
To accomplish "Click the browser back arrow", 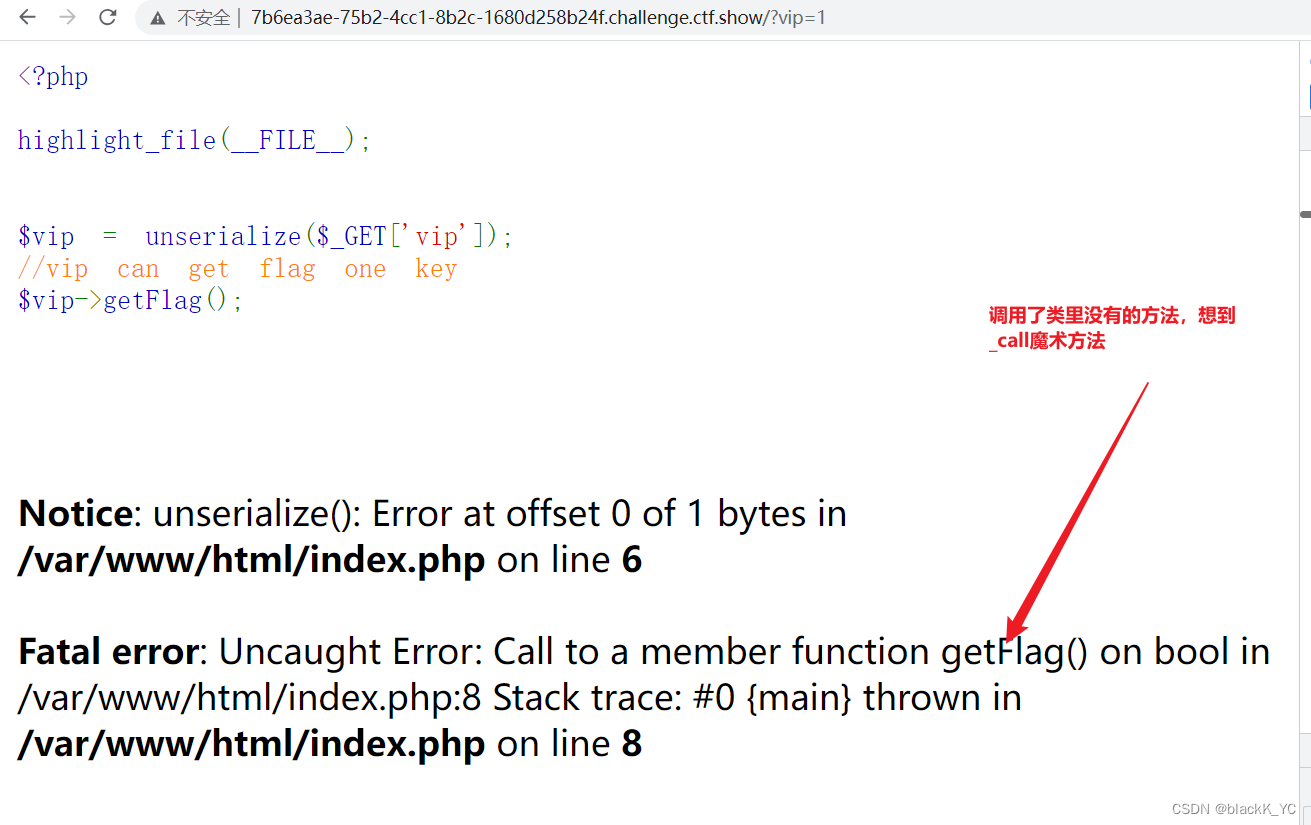I will pos(28,17).
